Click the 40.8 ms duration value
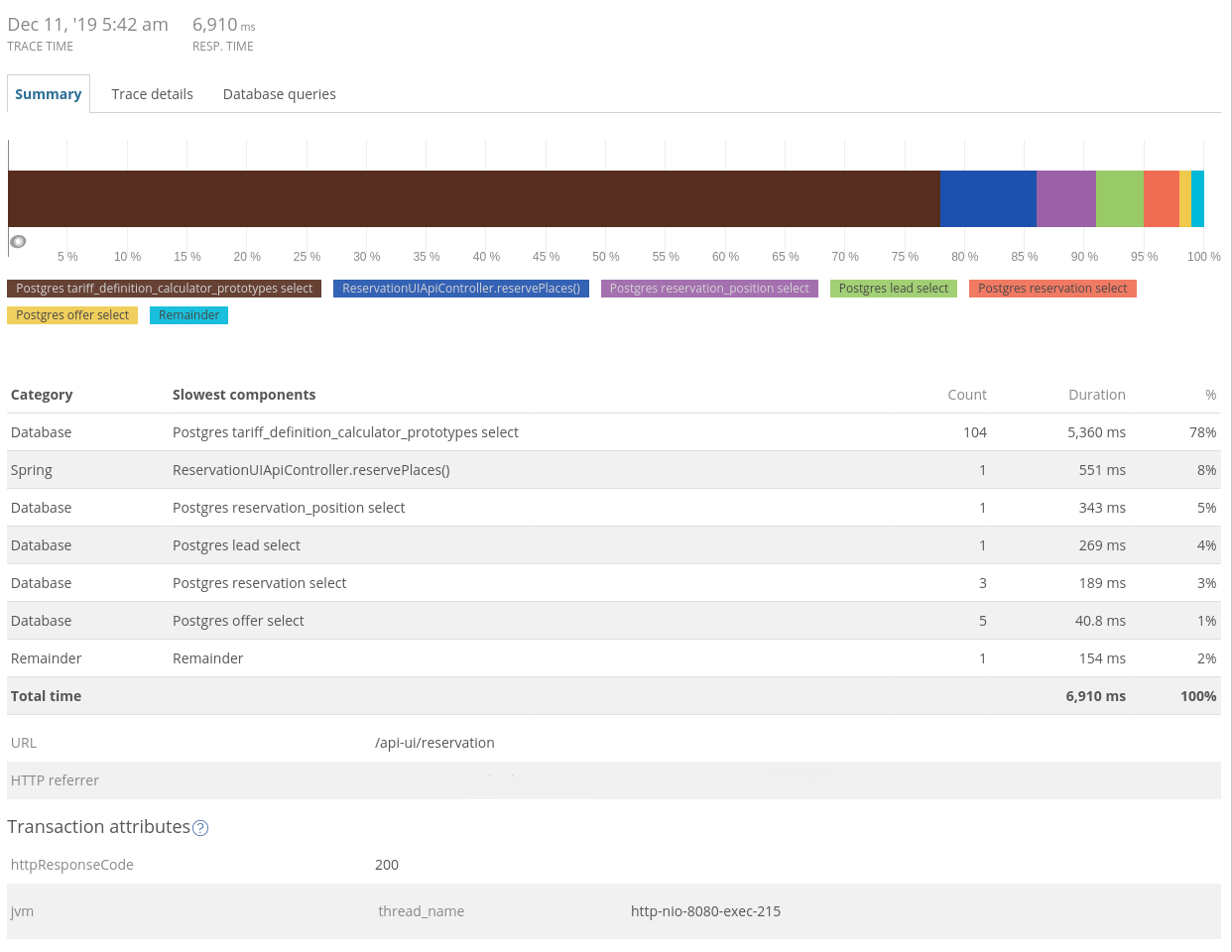1232x952 pixels. click(1100, 621)
